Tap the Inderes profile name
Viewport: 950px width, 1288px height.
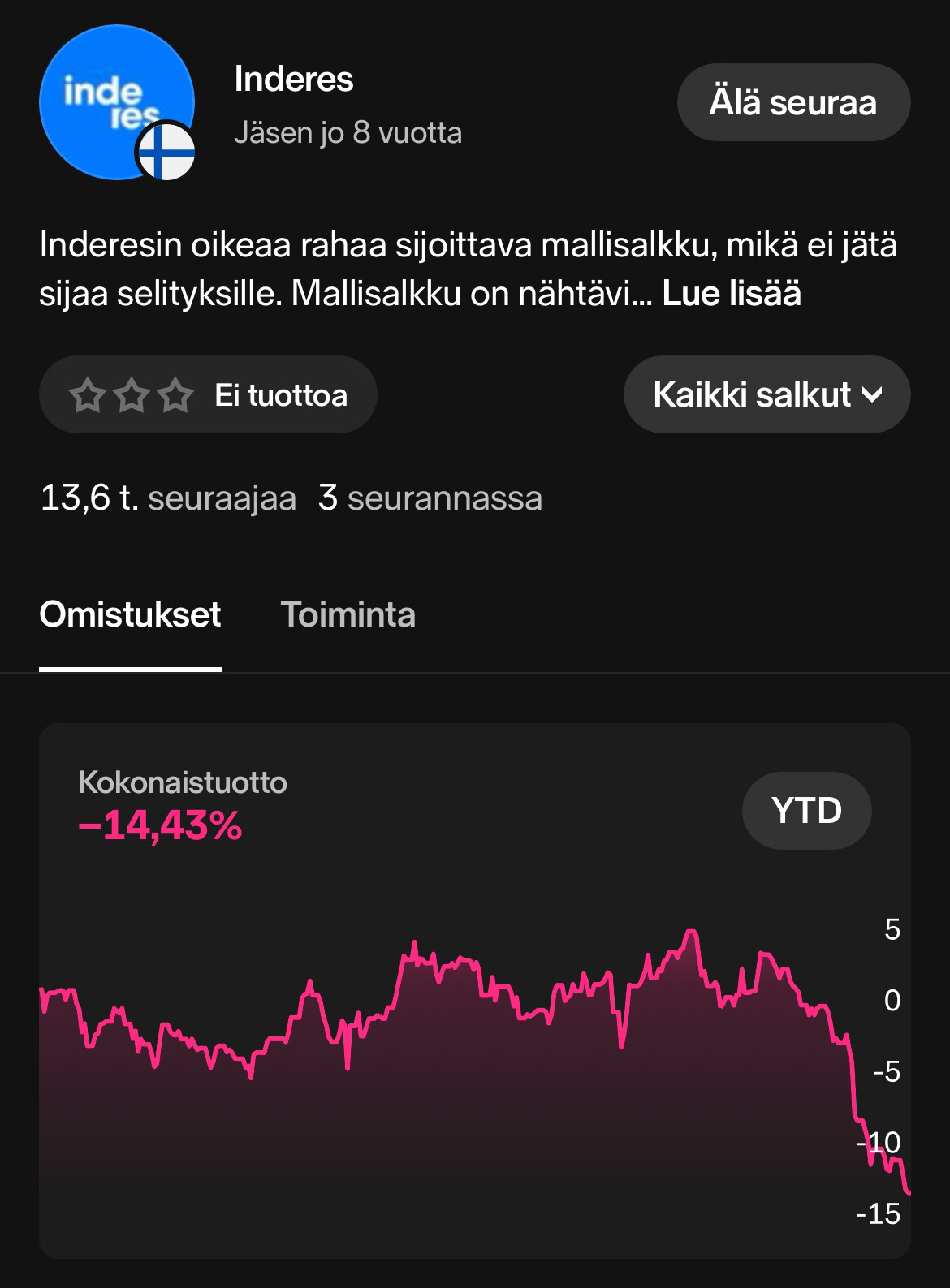tap(294, 80)
